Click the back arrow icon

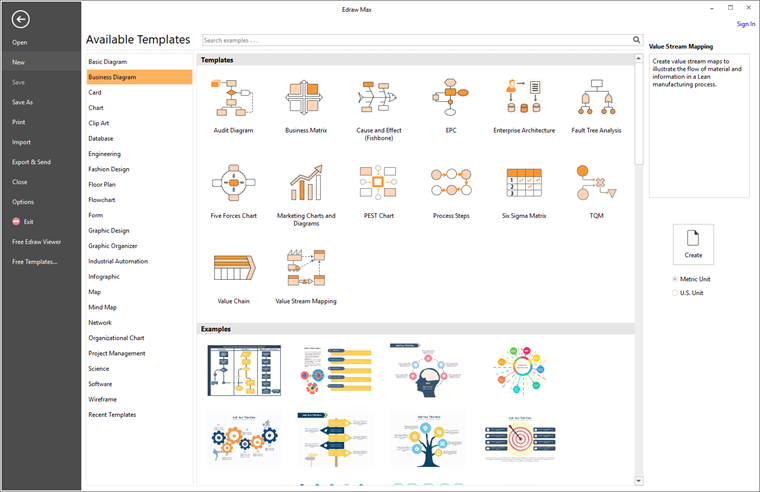20,19
